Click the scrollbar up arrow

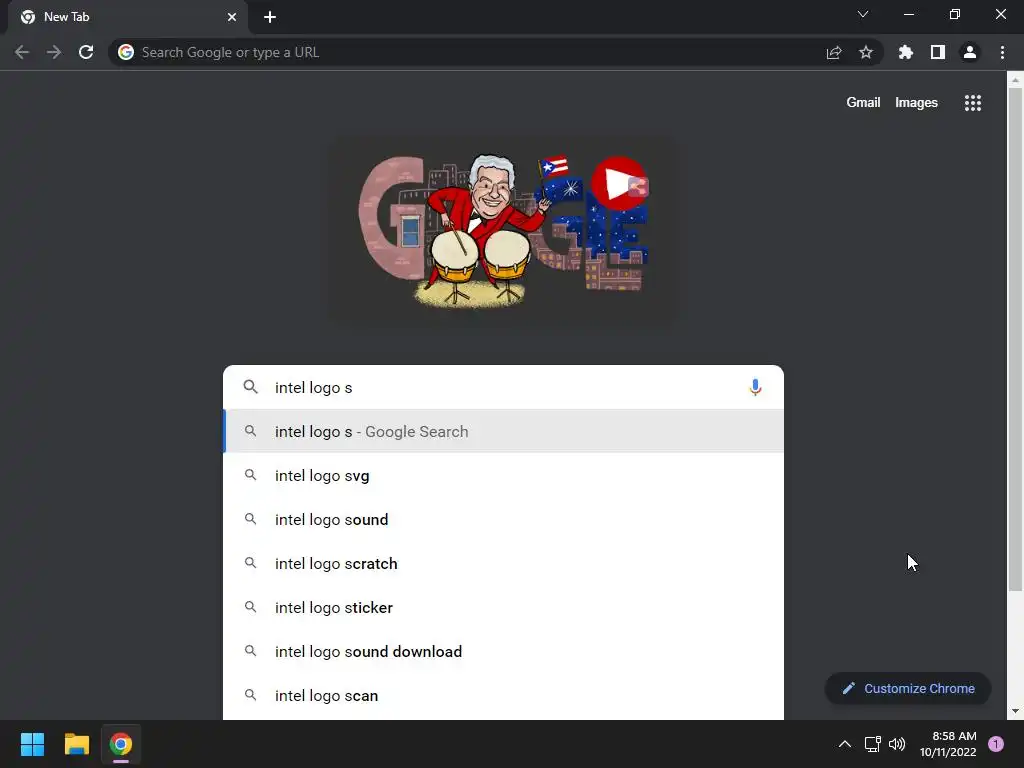click(x=1015, y=80)
